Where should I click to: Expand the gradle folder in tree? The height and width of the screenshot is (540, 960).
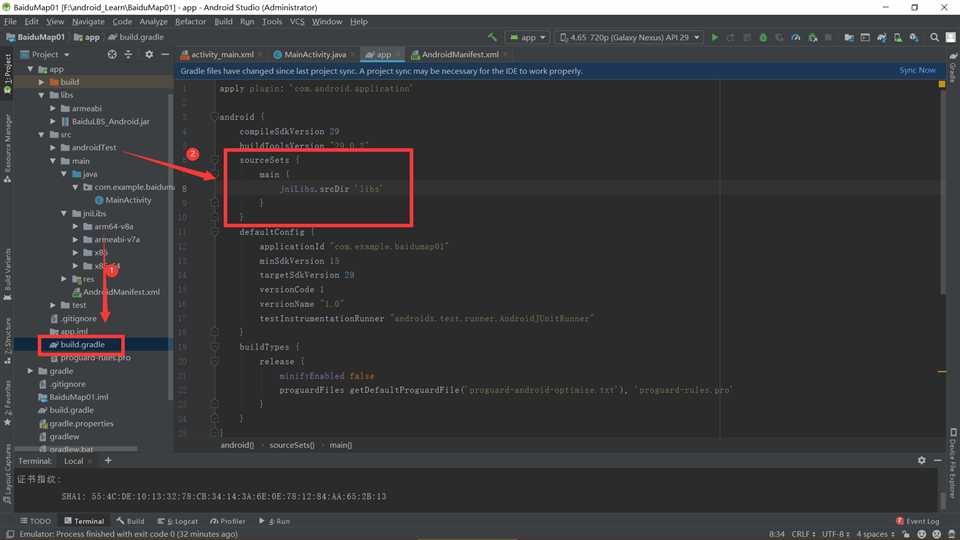30,371
